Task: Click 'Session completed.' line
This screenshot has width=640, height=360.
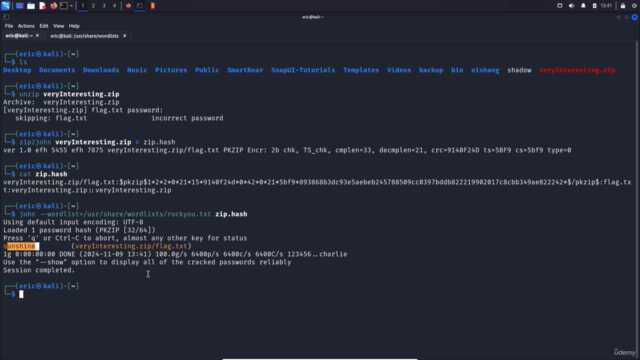Action: 39,270
